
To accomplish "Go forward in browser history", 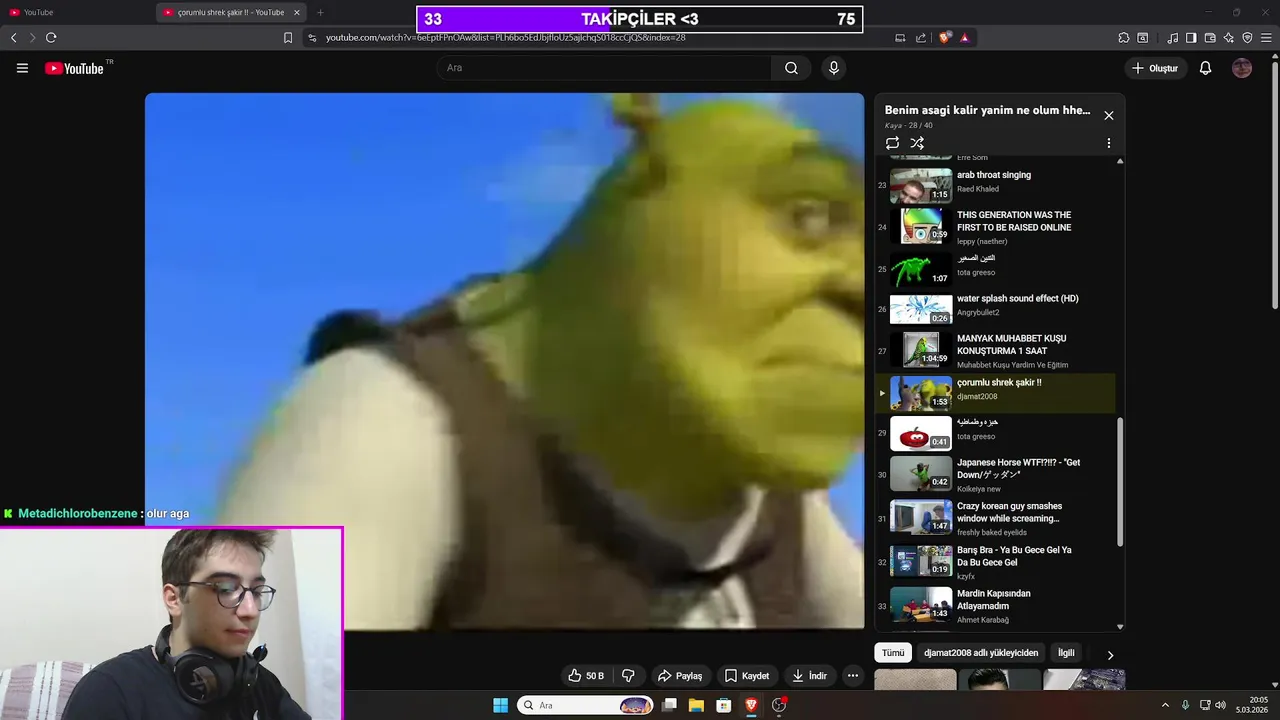I will (x=32, y=38).
